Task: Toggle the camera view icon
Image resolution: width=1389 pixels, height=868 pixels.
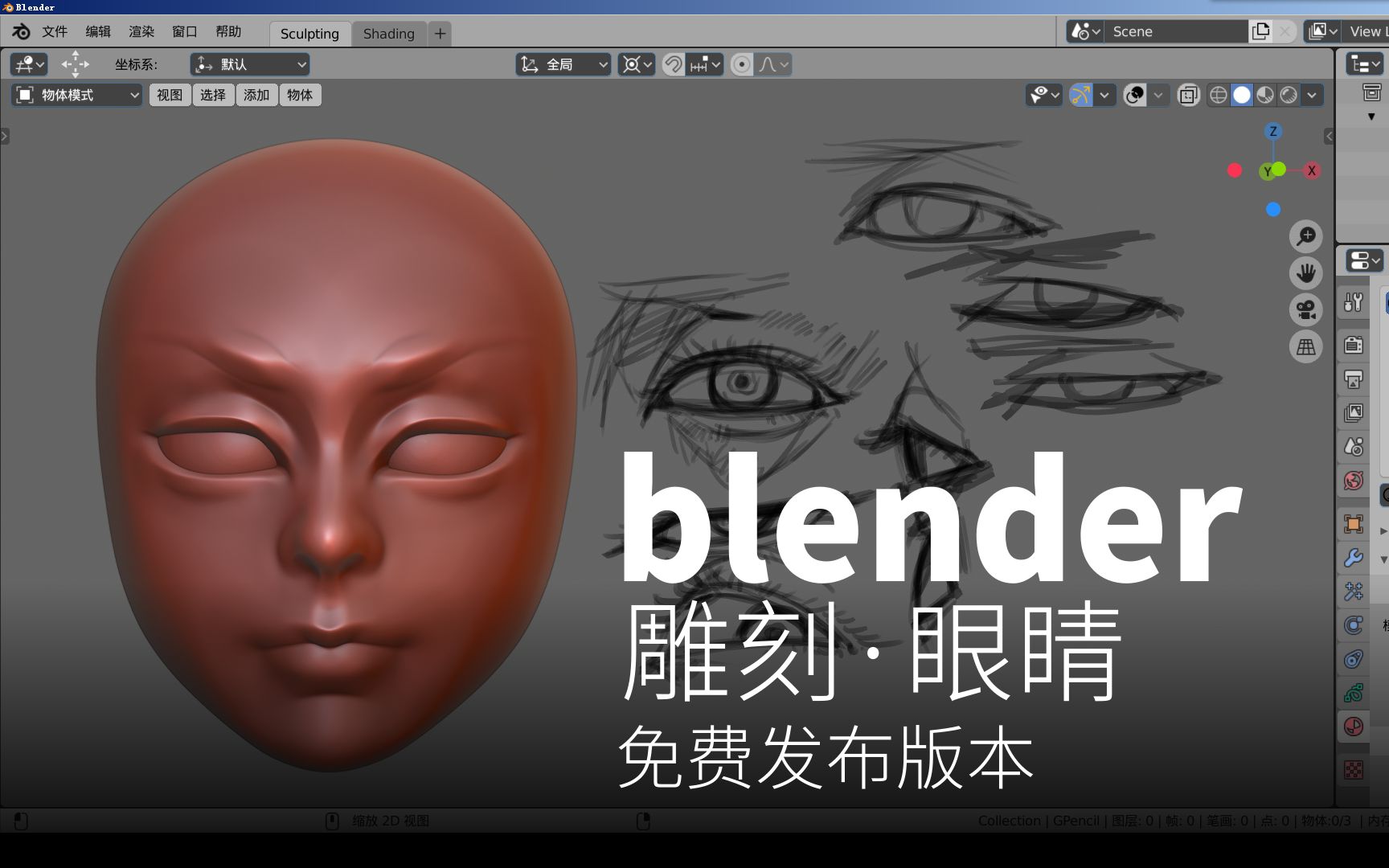Action: pos(1306,310)
